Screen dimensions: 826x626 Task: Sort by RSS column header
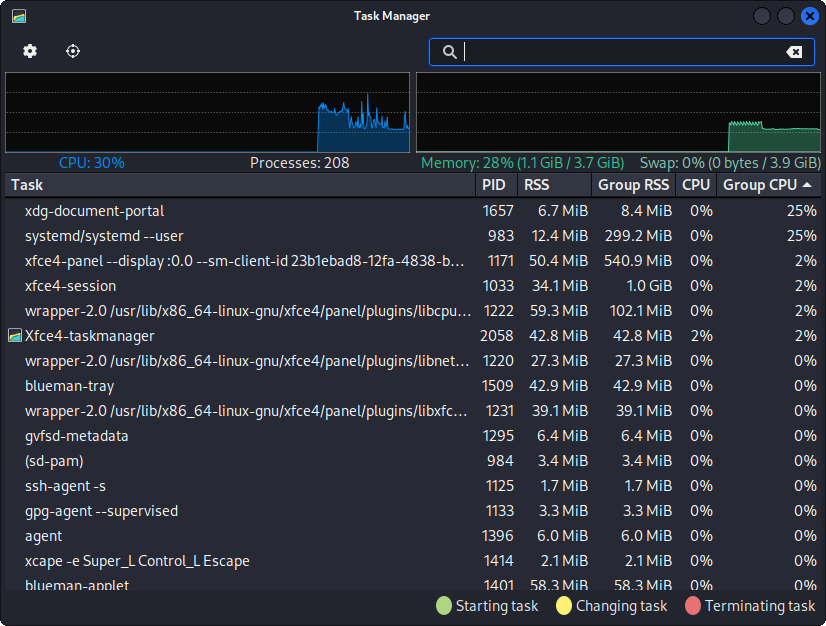(x=555, y=185)
